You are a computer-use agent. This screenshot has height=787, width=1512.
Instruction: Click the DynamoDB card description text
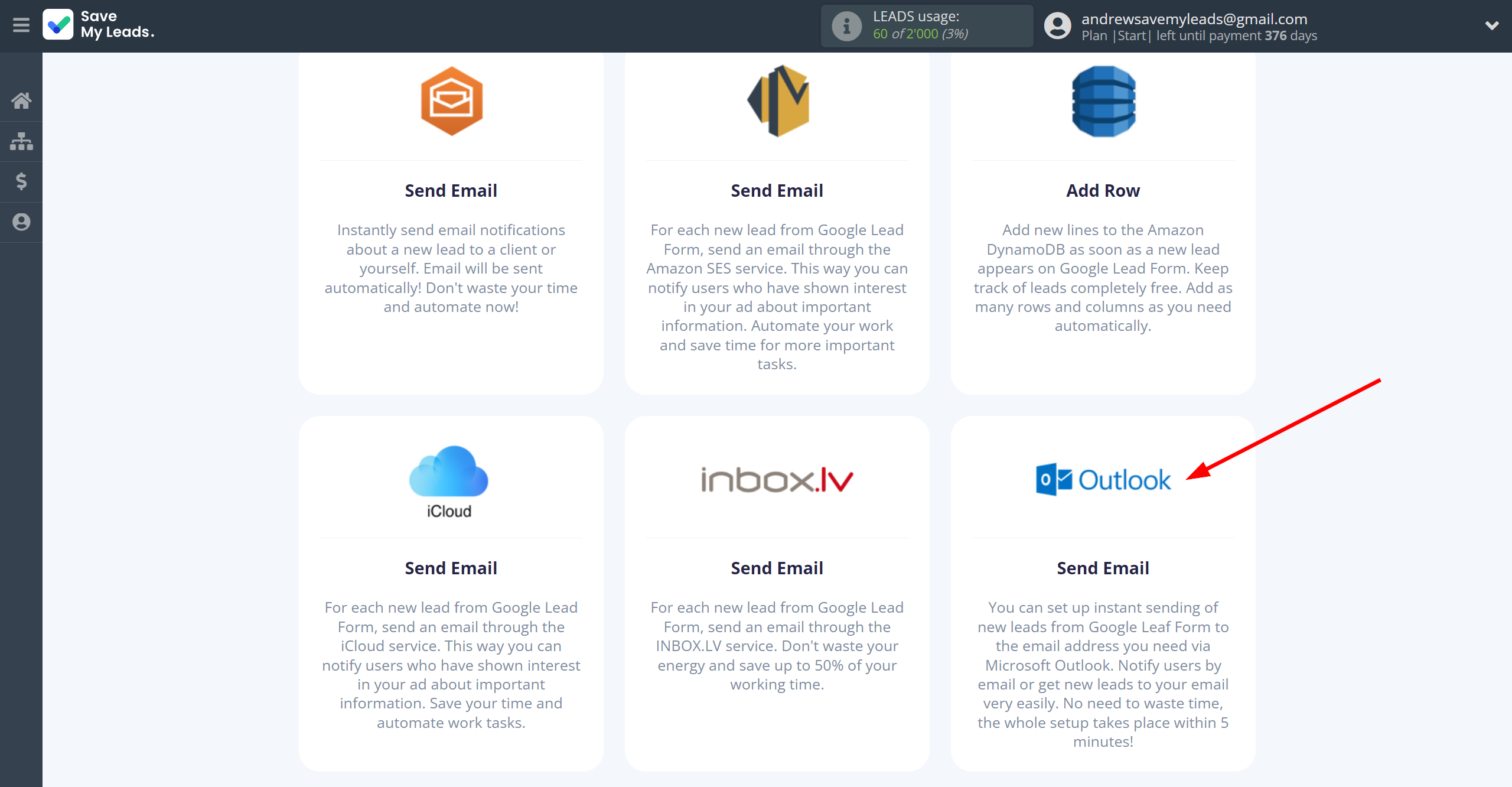[1103, 278]
